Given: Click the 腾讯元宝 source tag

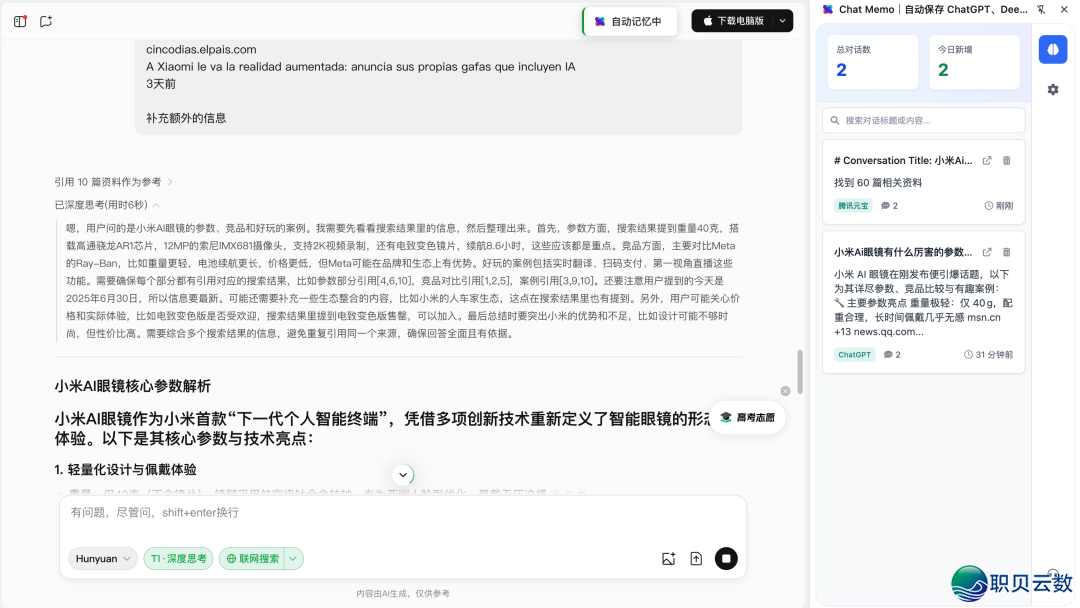Looking at the screenshot, I should (x=853, y=205).
